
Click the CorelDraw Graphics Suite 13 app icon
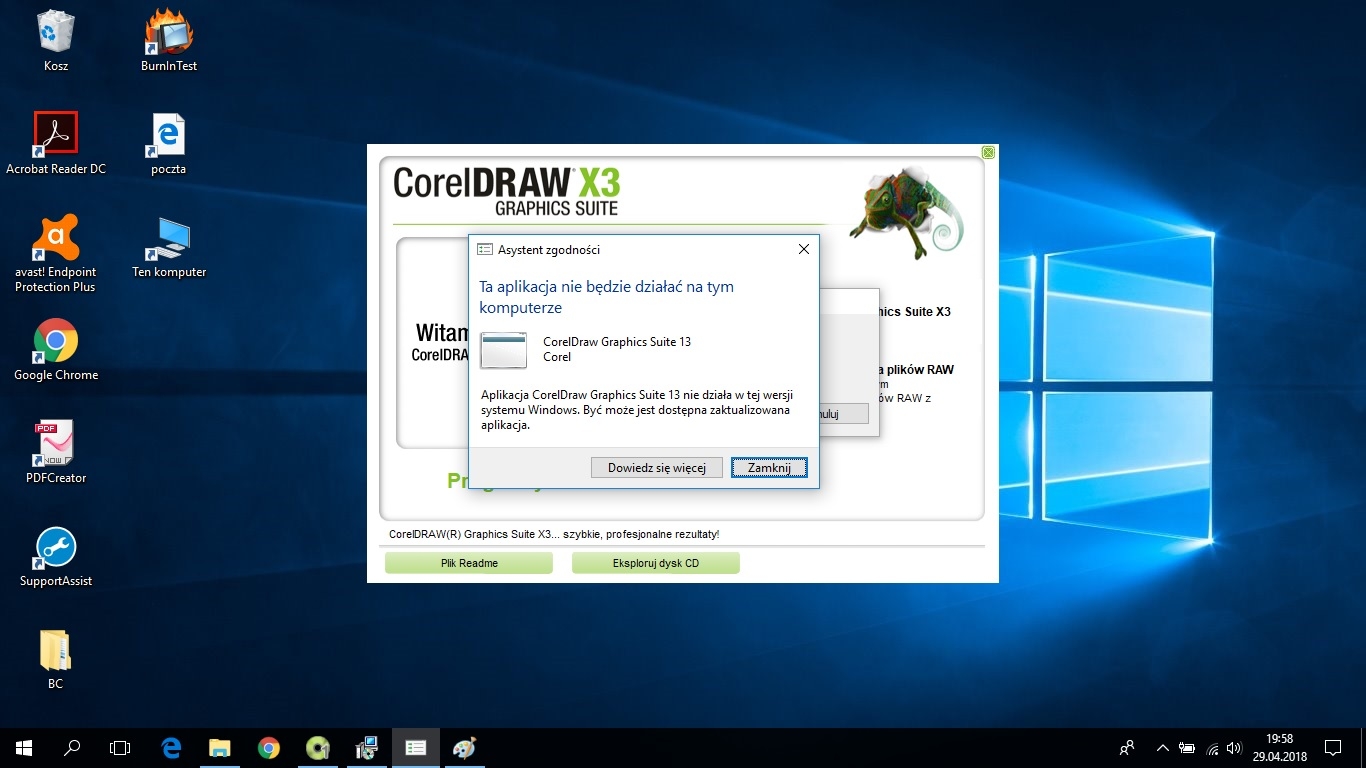pos(503,350)
